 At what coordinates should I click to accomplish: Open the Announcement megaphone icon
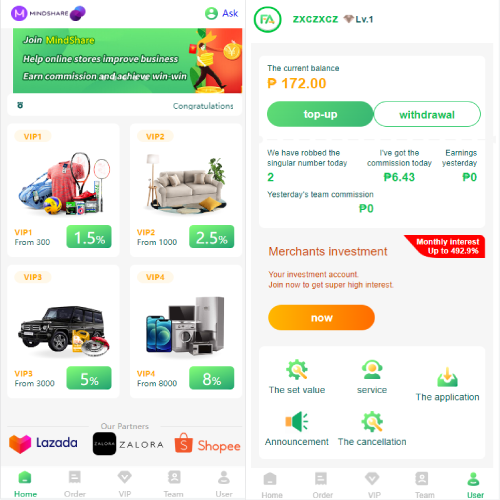(x=297, y=421)
